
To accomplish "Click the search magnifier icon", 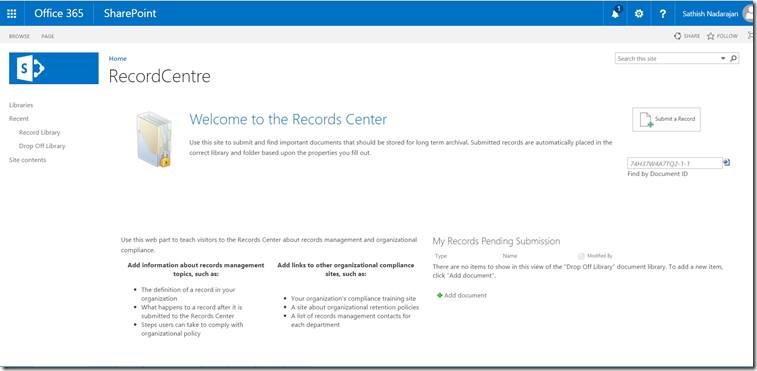I will (733, 58).
